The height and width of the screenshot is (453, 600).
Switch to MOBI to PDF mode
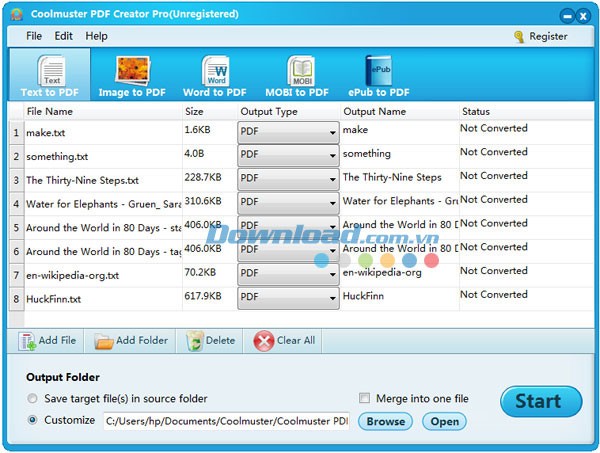[x=297, y=75]
